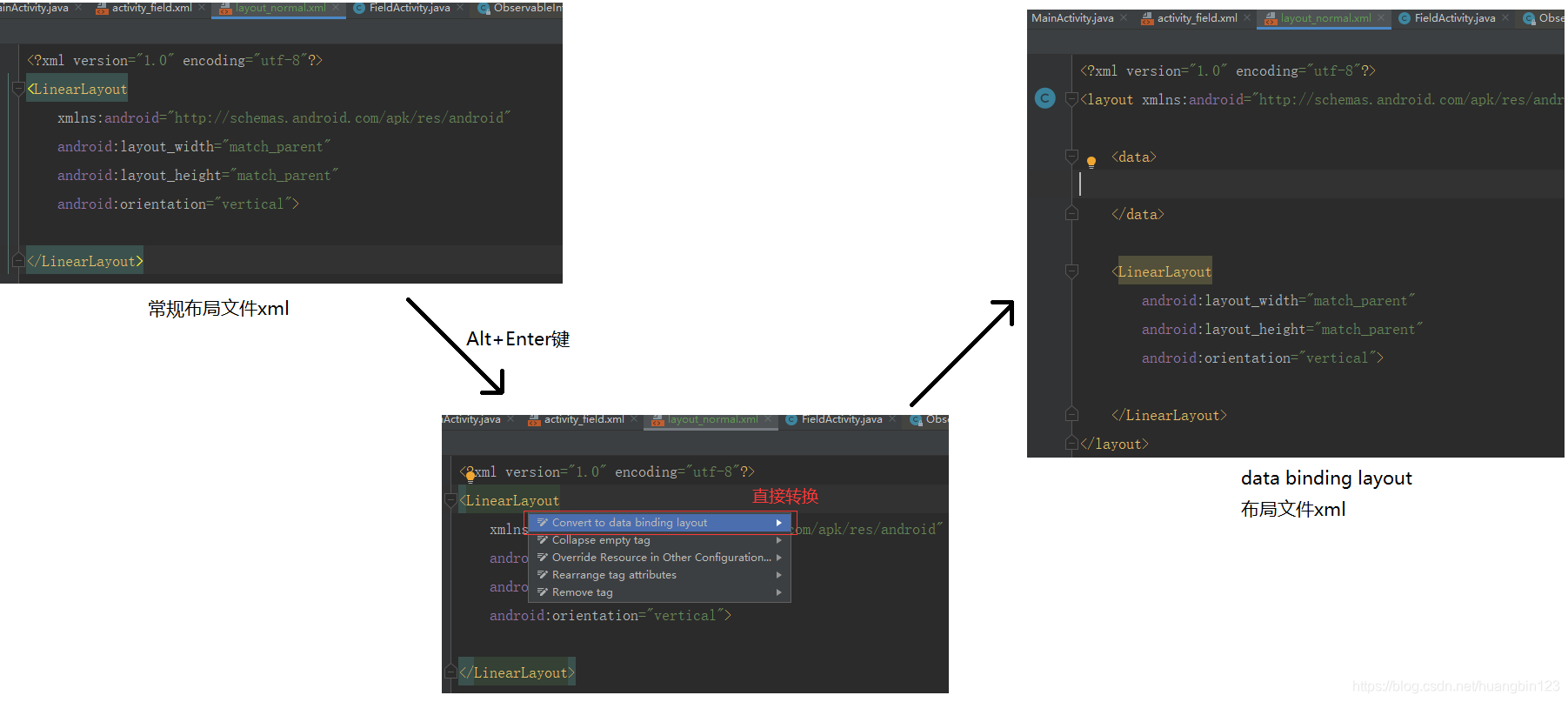The height and width of the screenshot is (702, 1568).
Task: Click android:orientation="vertical" line in top-left editor
Action: 178,204
